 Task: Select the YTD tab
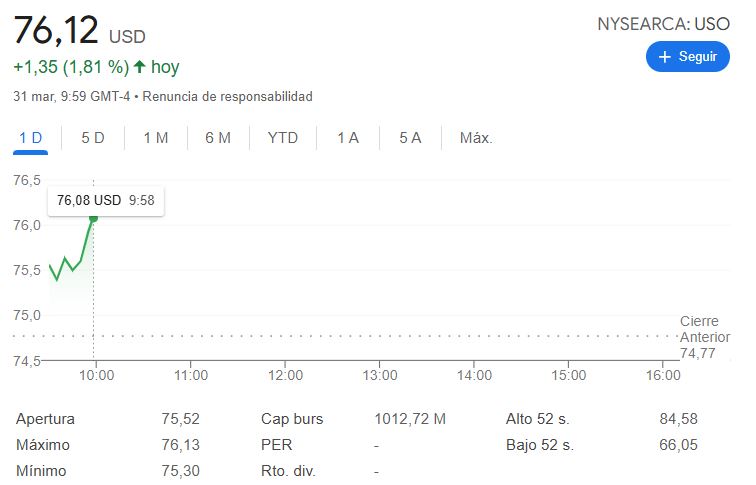tap(283, 138)
